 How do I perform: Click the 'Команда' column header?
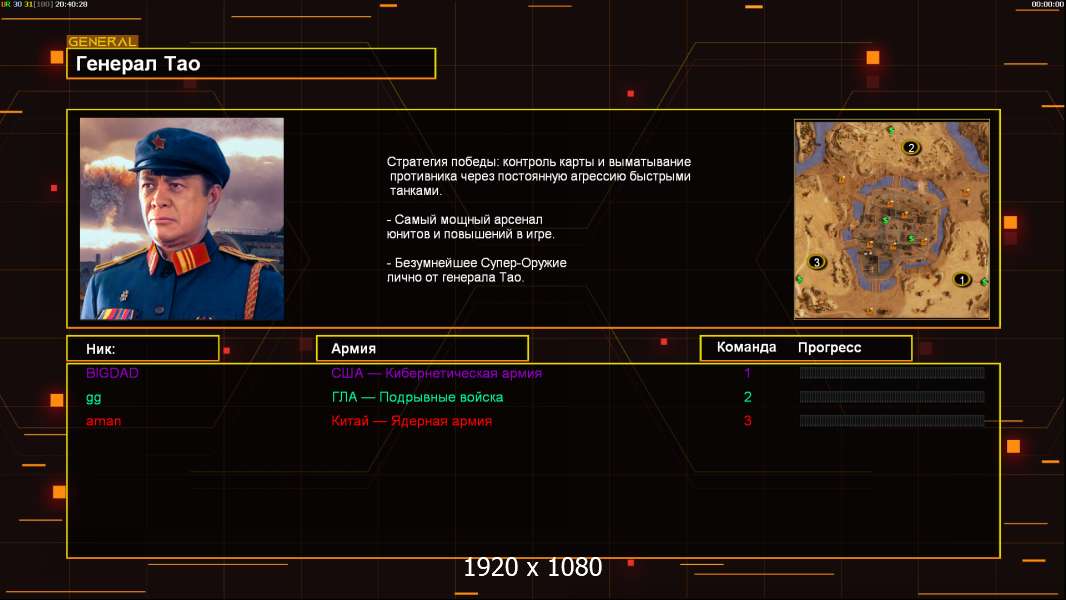746,347
